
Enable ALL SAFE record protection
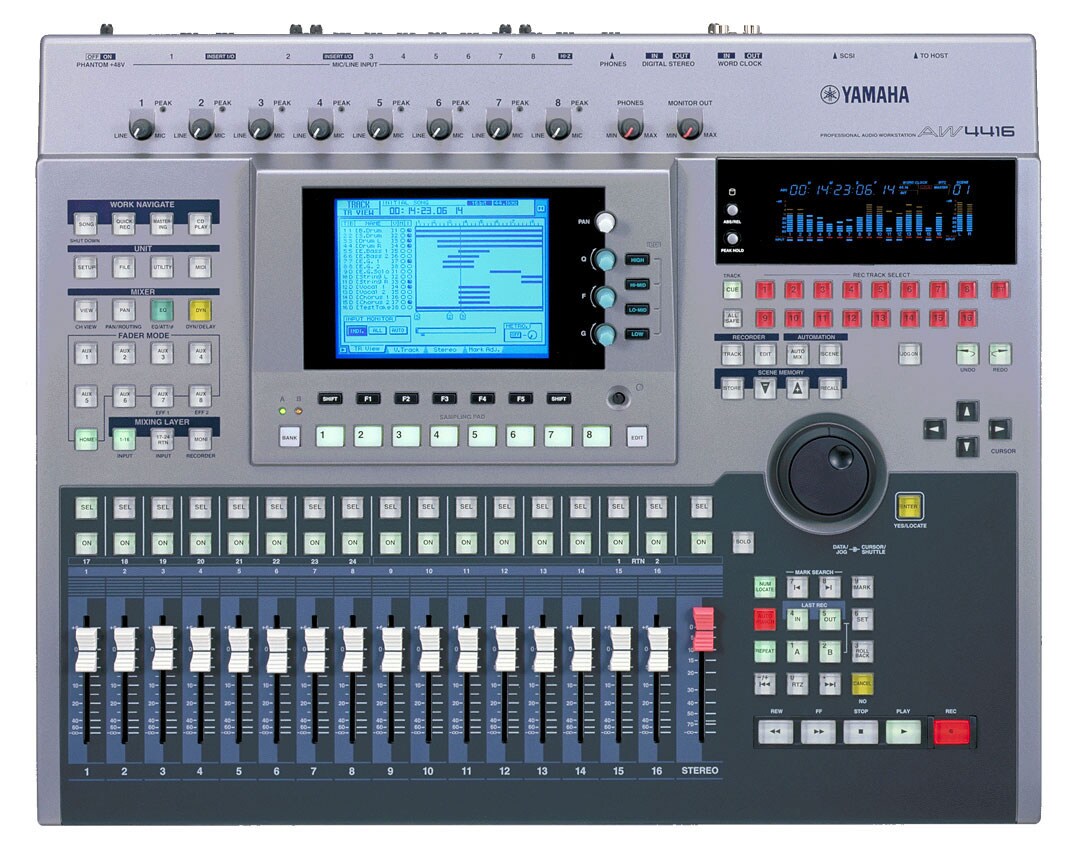point(732,318)
